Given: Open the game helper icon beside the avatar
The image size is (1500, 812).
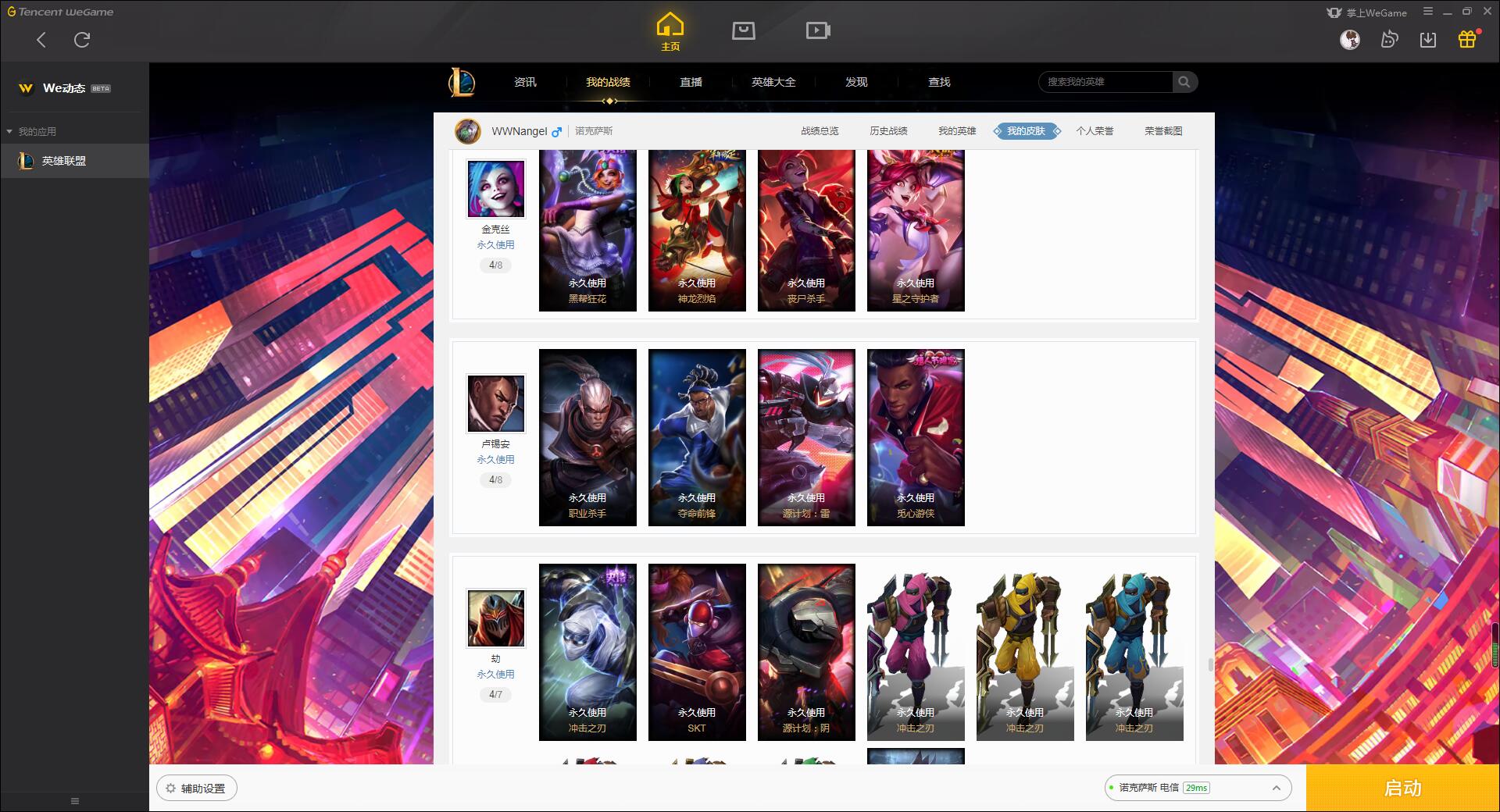Looking at the screenshot, I should click(x=1389, y=39).
